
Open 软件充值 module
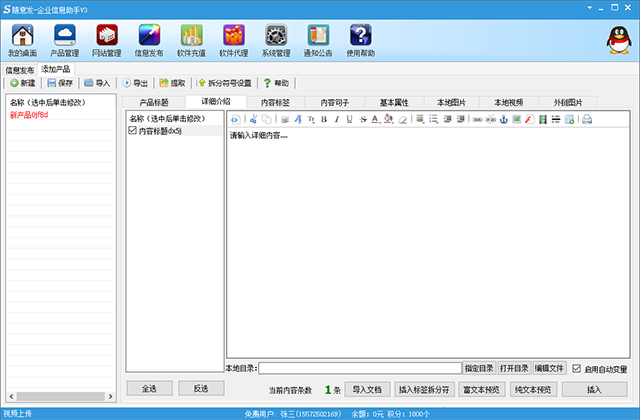coord(191,40)
